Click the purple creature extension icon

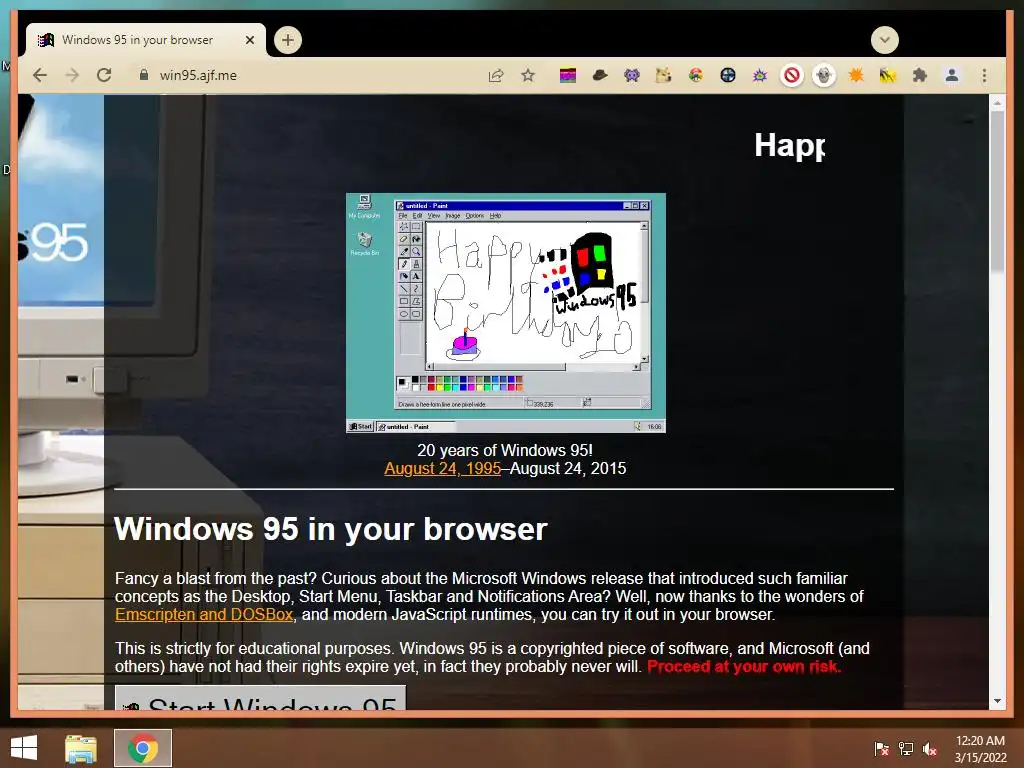point(632,76)
